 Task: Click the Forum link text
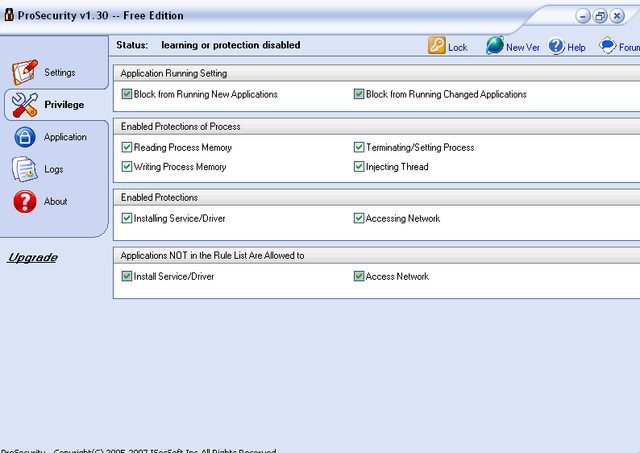[x=629, y=48]
